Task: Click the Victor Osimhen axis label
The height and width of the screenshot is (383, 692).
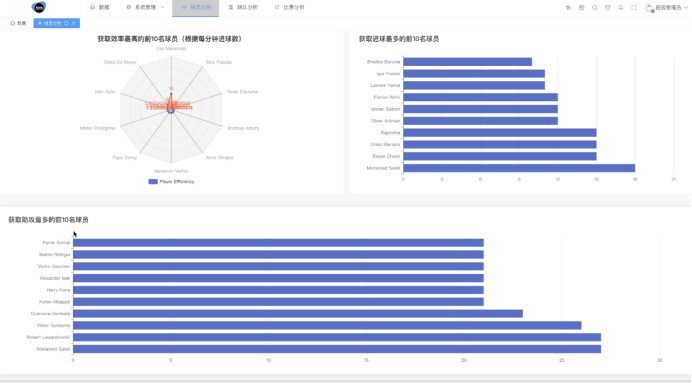Action: [x=54, y=267]
